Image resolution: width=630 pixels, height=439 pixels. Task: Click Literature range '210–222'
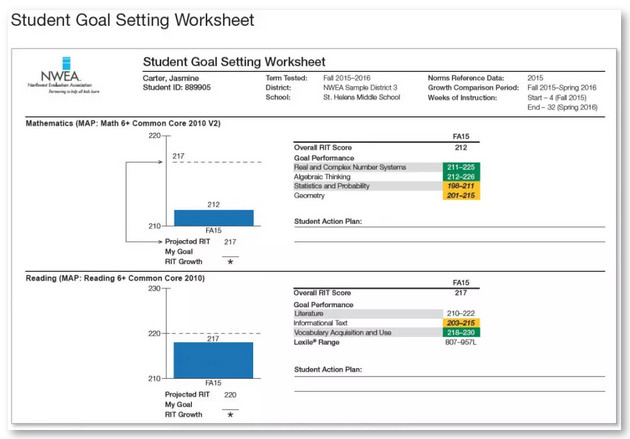click(461, 313)
